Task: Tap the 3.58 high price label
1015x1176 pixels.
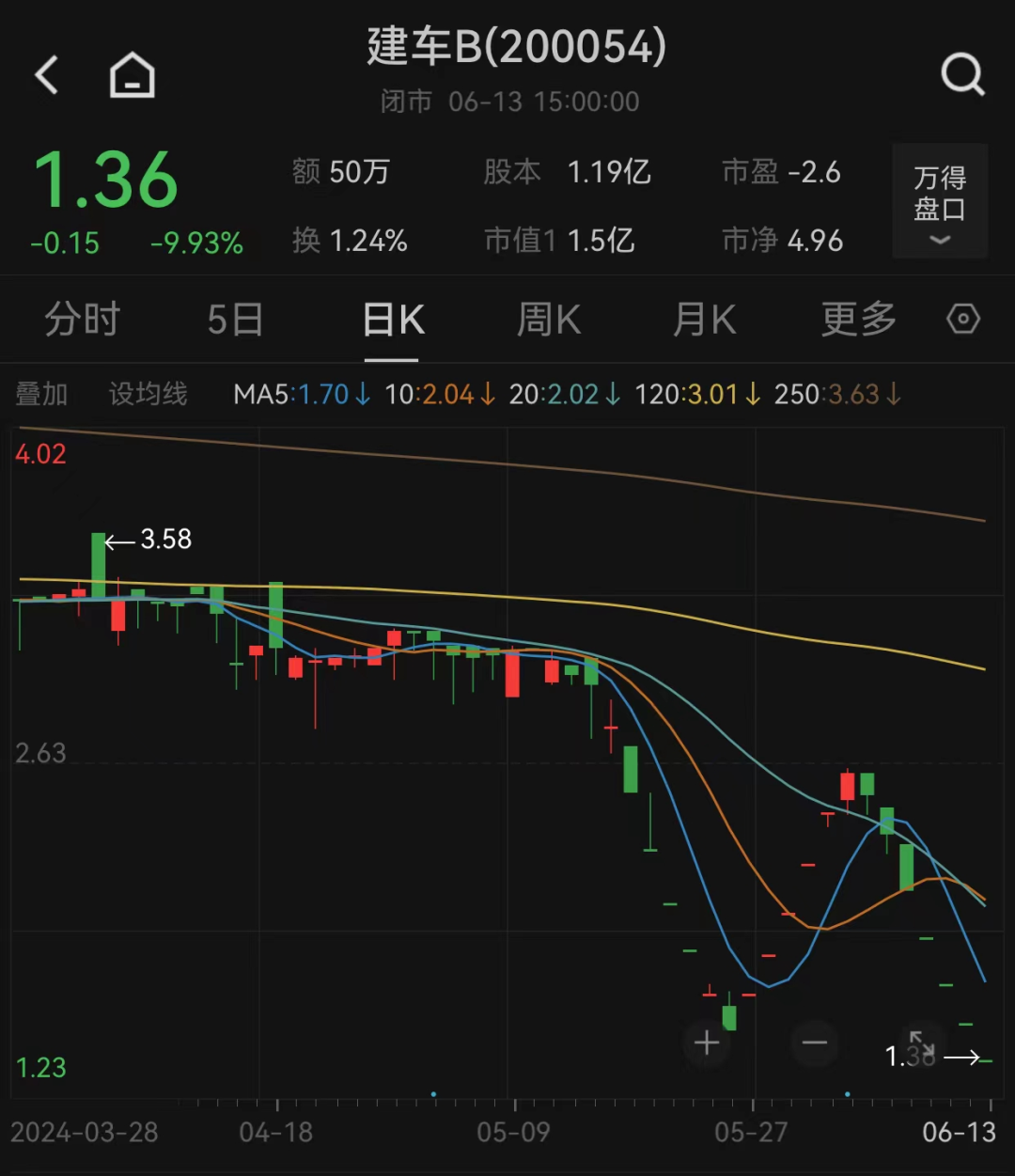Action: 165,540
